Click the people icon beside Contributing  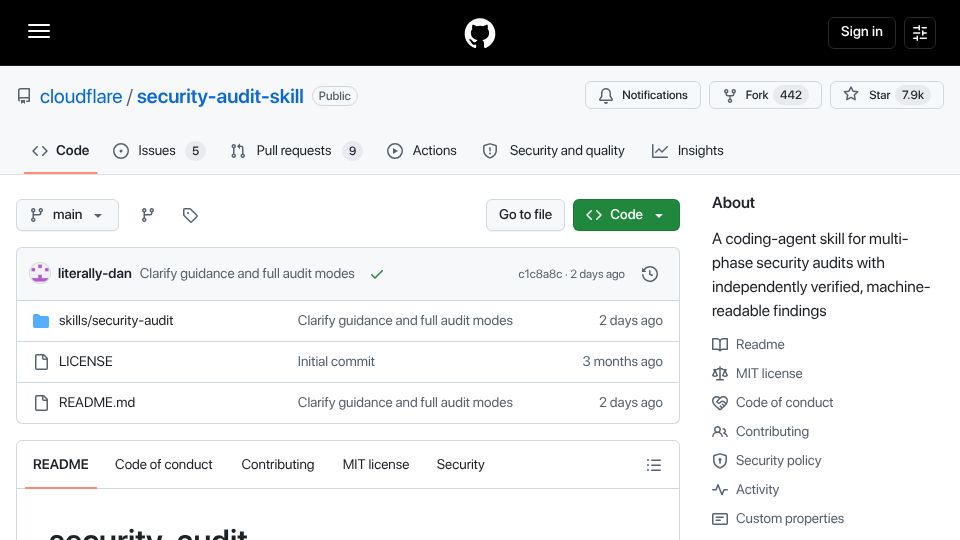pyautogui.click(x=720, y=432)
